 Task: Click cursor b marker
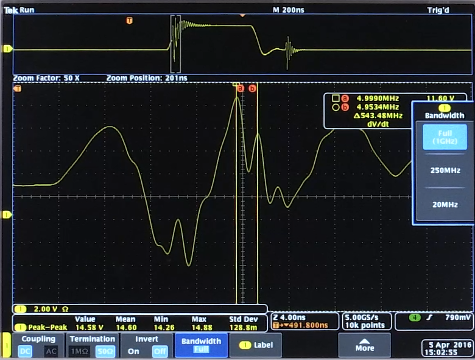252,89
